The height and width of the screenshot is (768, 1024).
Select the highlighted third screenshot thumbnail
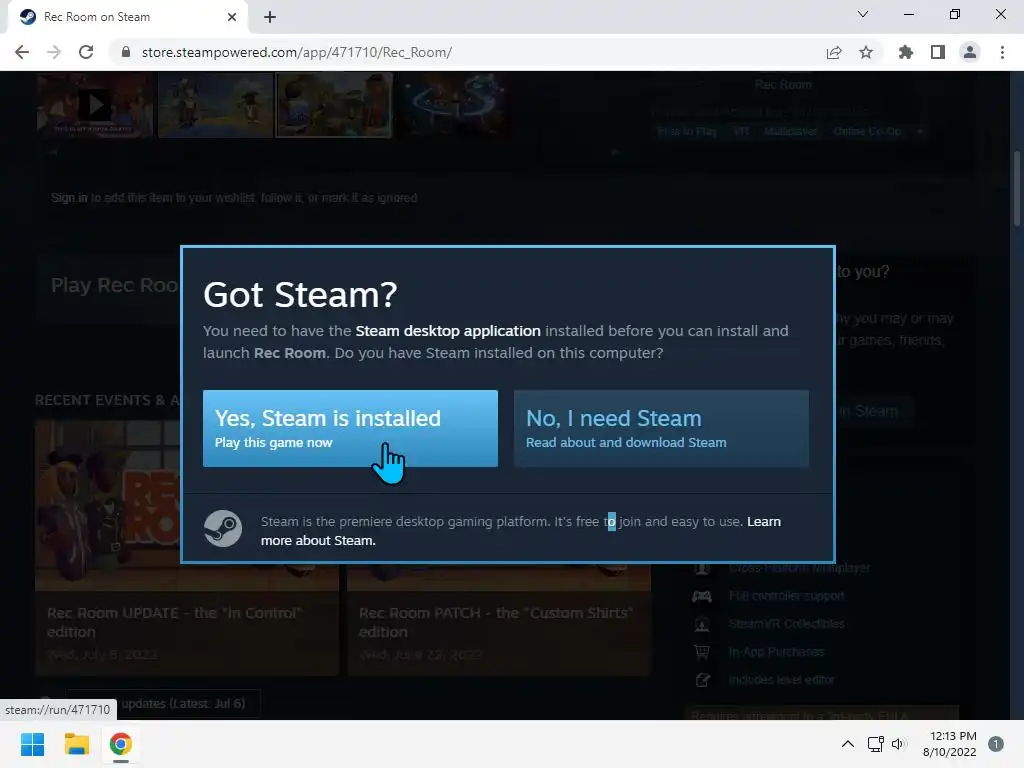[334, 104]
